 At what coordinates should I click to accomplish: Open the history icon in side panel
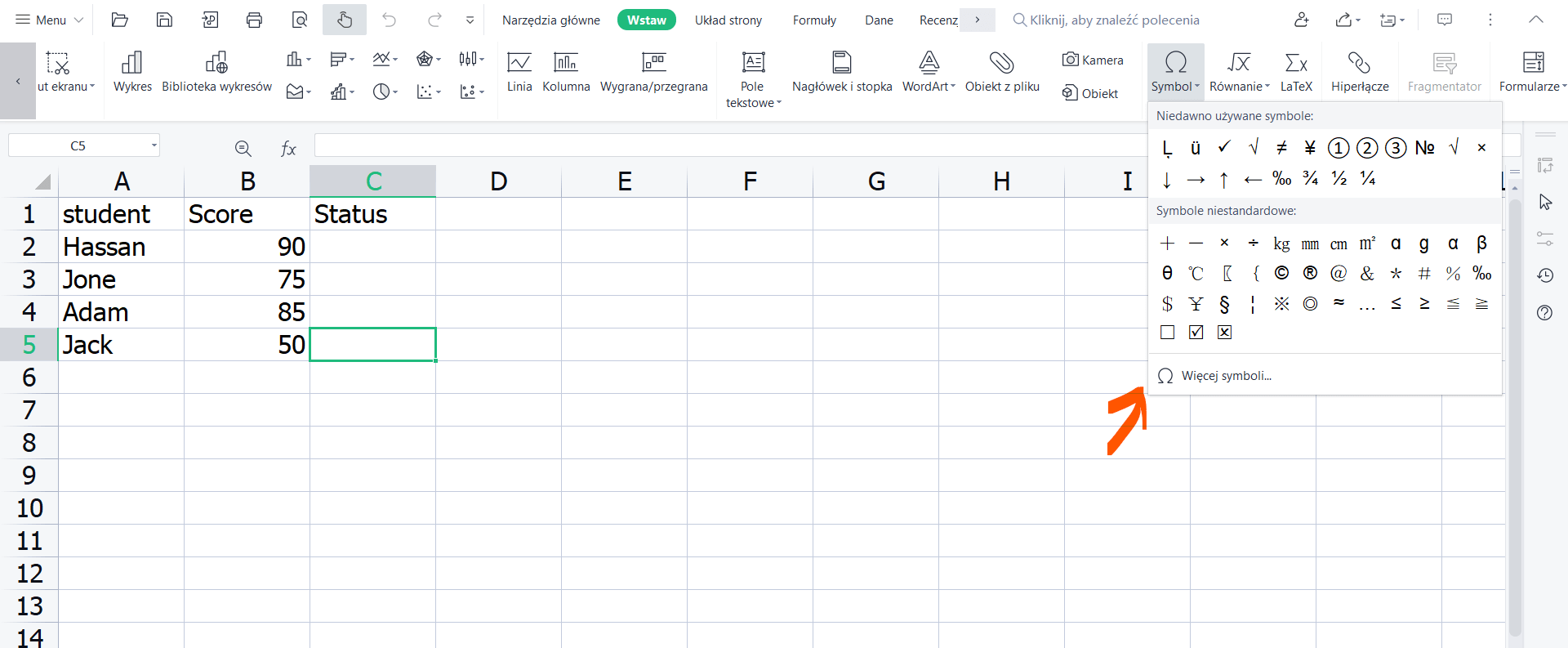pos(1544,276)
